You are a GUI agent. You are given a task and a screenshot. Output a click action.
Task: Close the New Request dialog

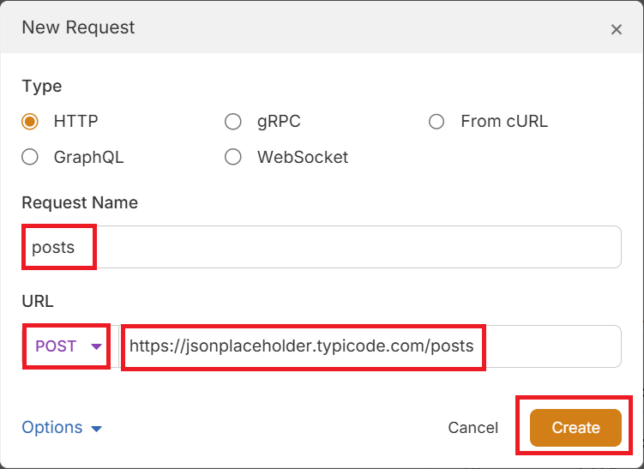point(616,29)
